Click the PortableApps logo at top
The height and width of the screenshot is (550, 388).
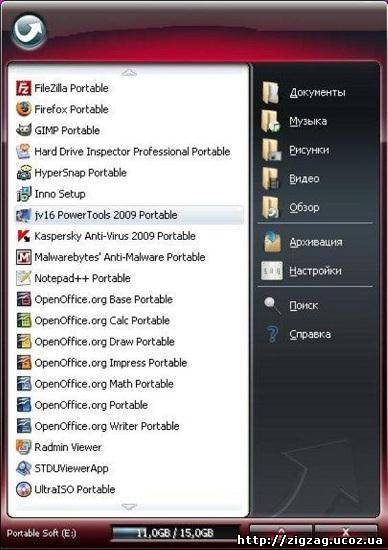point(29,31)
